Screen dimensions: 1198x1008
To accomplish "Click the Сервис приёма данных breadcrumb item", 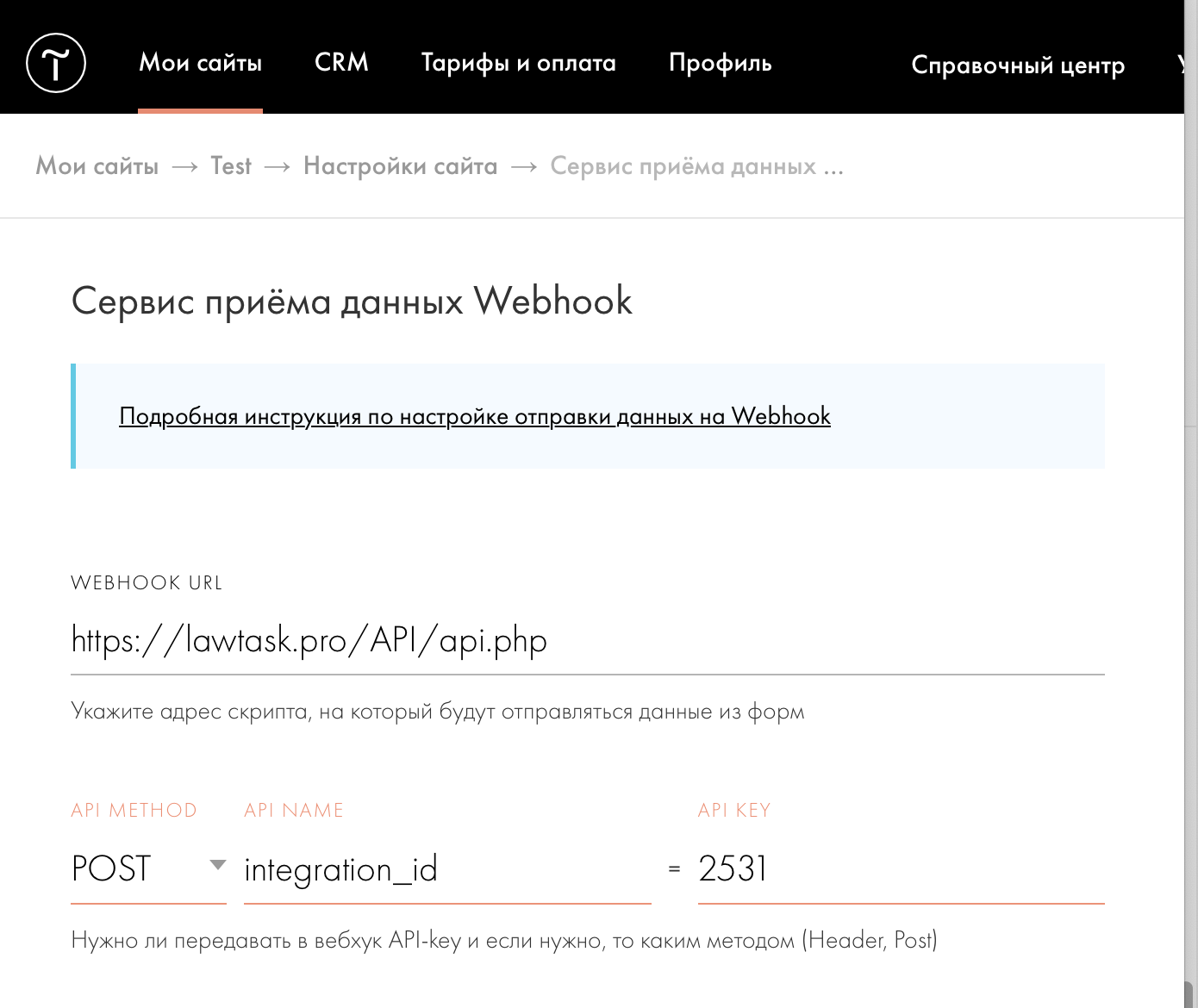I will [696, 166].
